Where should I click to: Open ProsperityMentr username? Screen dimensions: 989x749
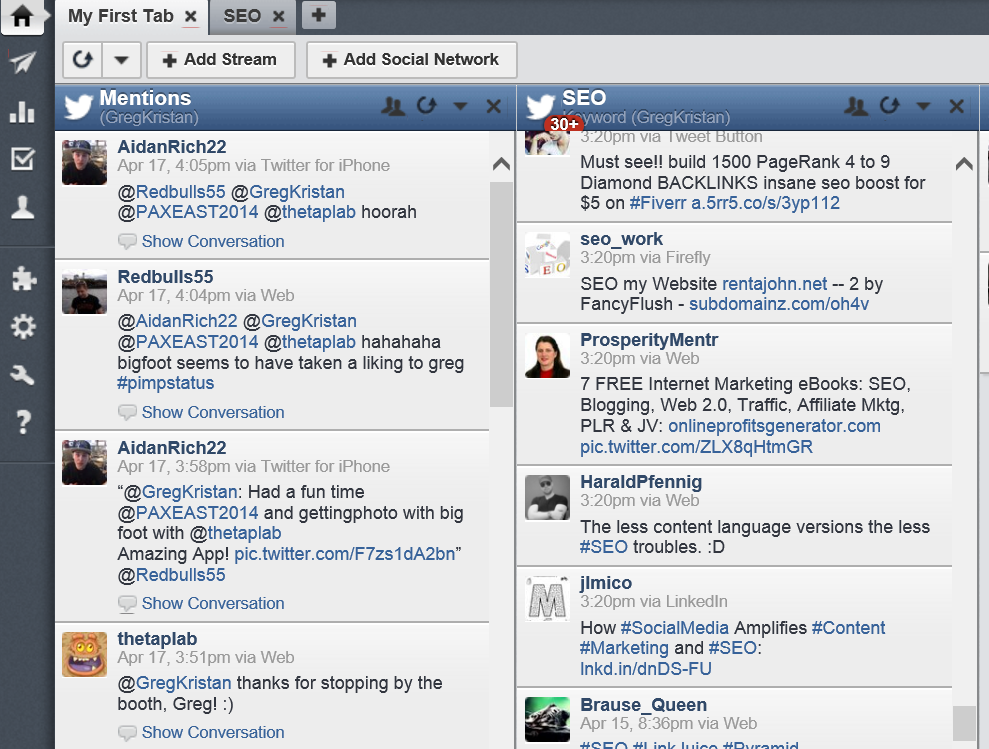click(649, 339)
